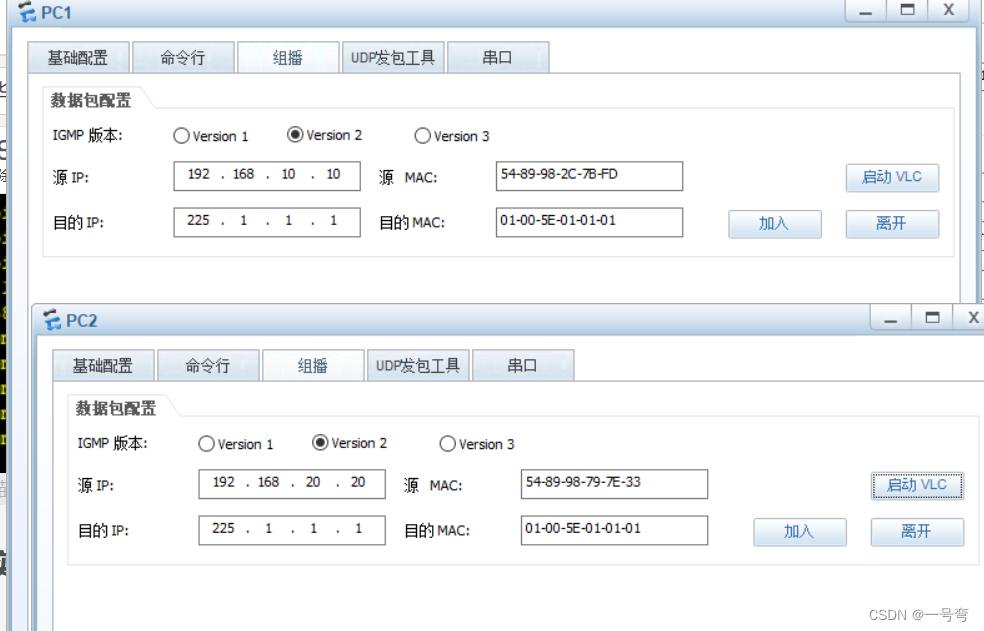The image size is (984, 631).
Task: Click 启动VLC button on PC1
Action: point(891,177)
